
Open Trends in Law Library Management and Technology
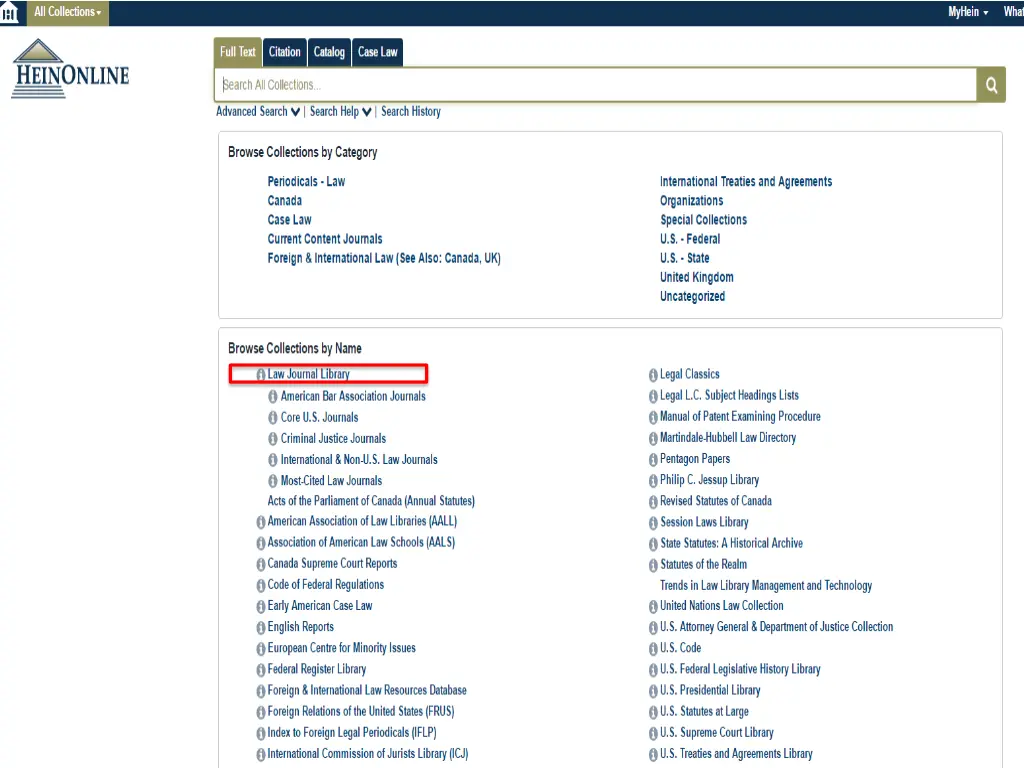(765, 586)
